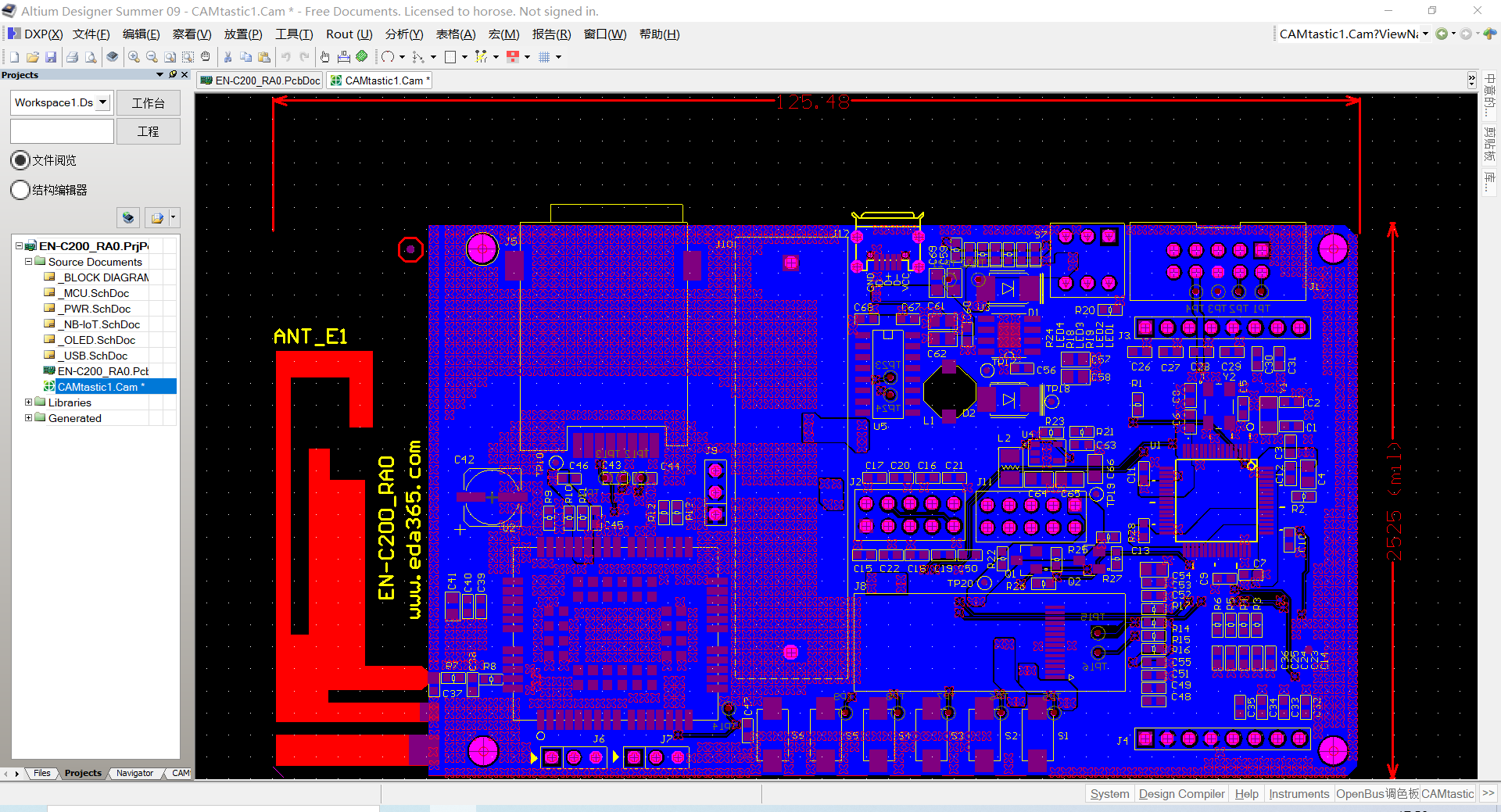Click the hand icon next to the redo arrow
The image size is (1501, 812).
325,57
